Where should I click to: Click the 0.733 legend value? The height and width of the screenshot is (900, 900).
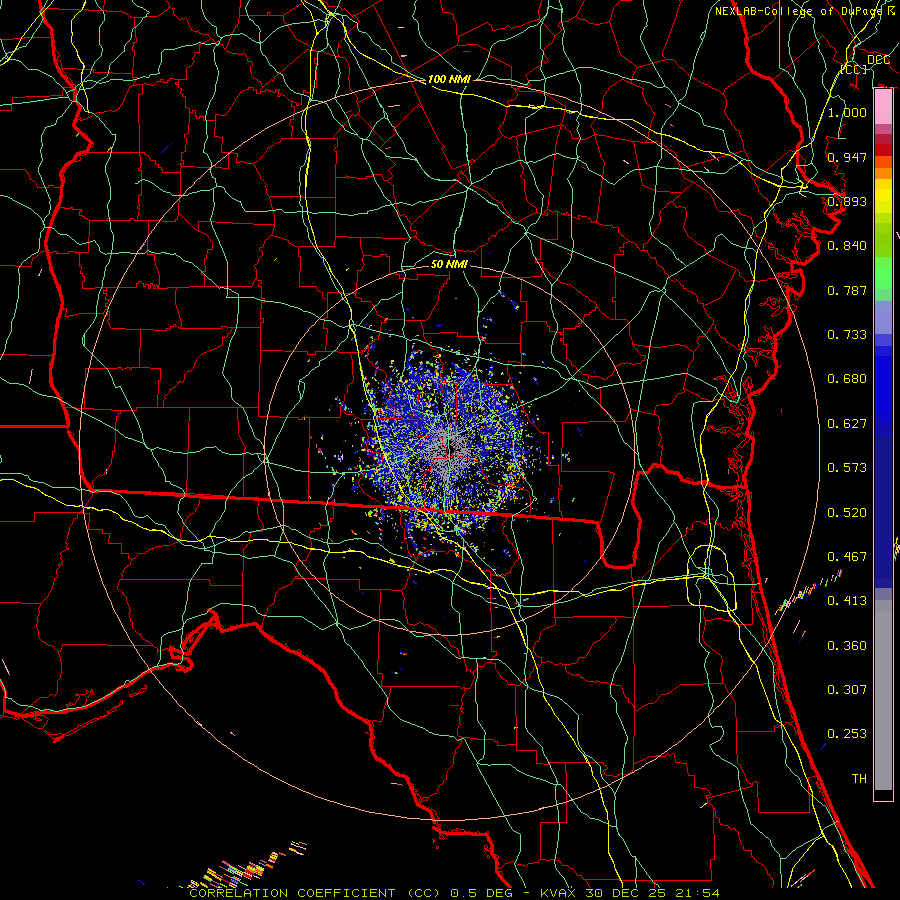[x=847, y=334]
